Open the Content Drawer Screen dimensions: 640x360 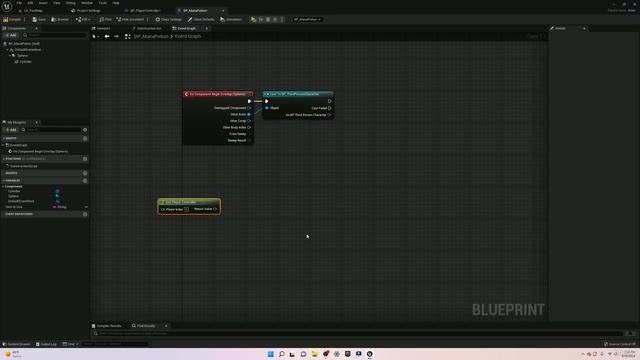click(x=16, y=344)
